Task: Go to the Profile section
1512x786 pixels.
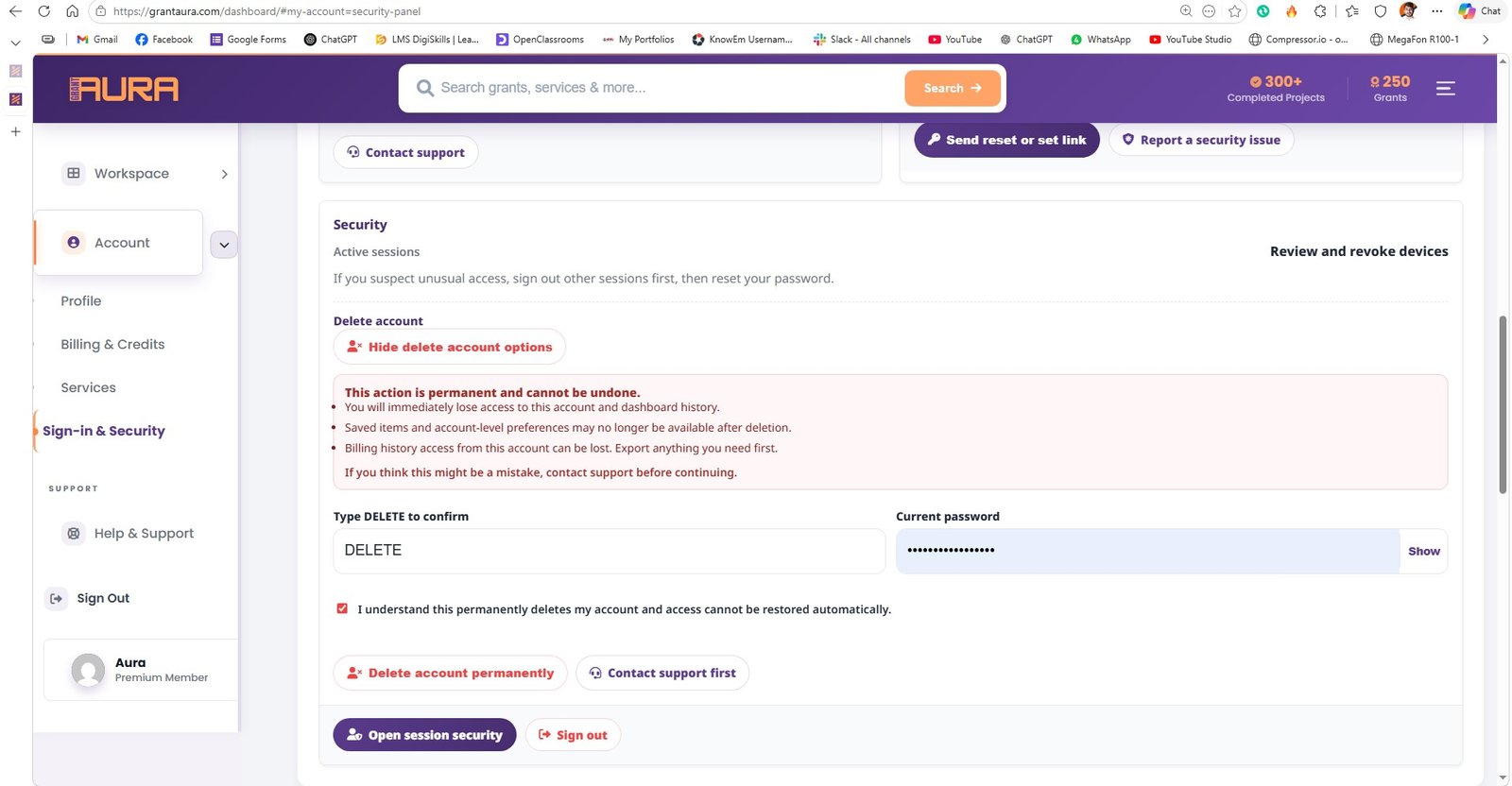Action: point(81,301)
